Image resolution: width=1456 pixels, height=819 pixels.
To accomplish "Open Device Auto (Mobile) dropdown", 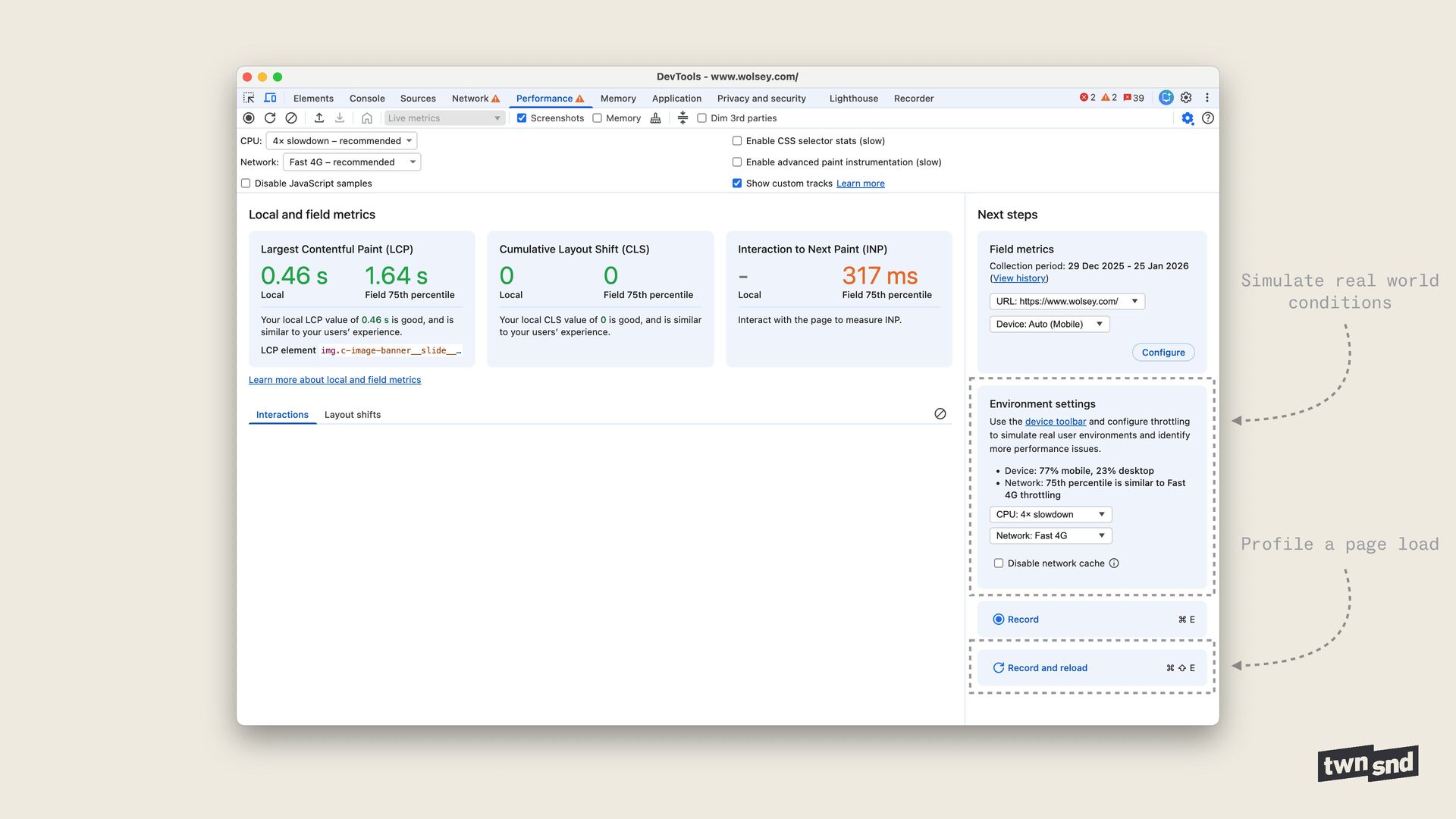I will click(1050, 325).
